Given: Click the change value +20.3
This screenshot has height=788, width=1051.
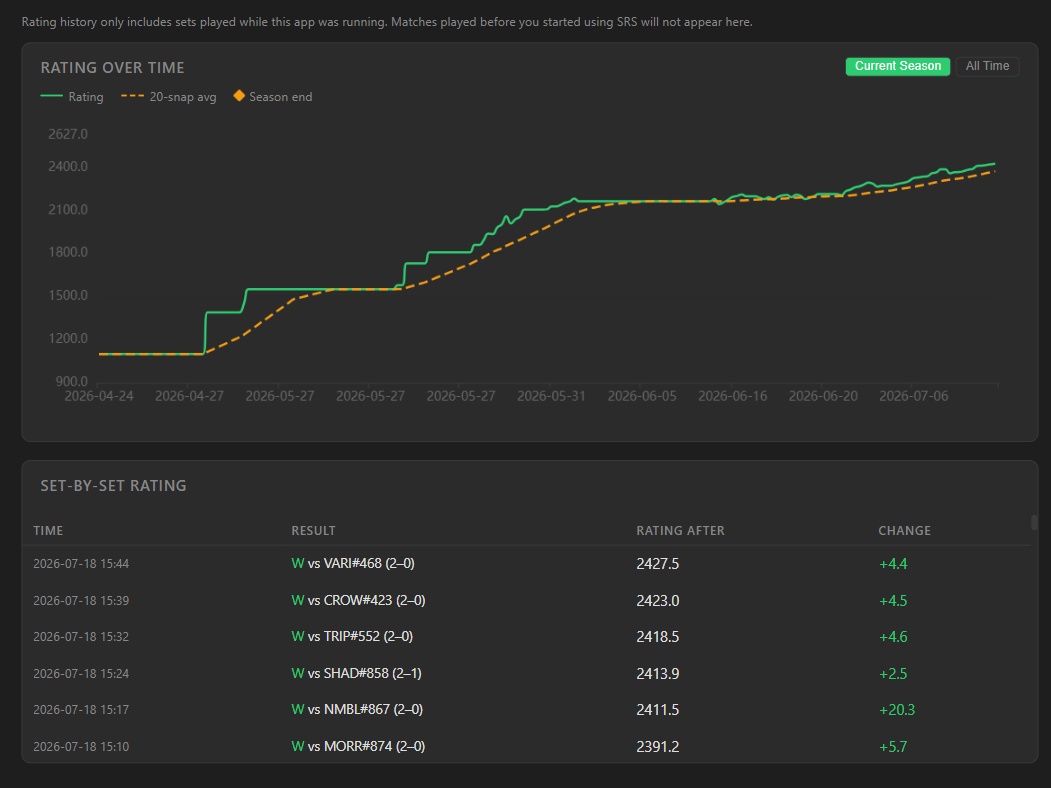Looking at the screenshot, I should point(897,710).
